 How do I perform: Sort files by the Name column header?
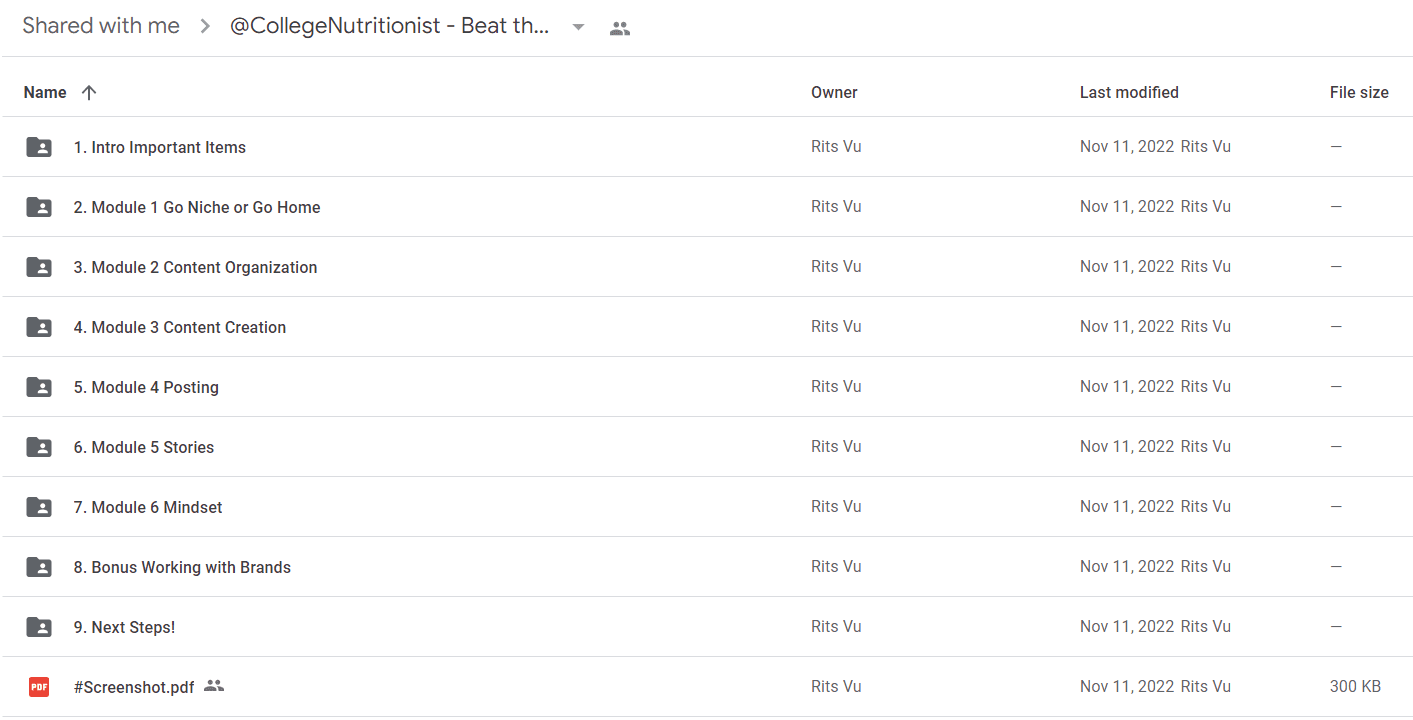tap(45, 92)
